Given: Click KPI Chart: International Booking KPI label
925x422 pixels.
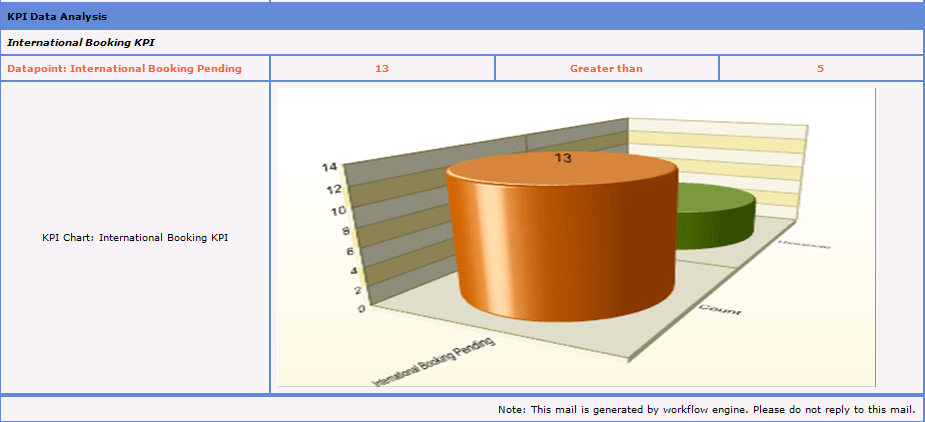Looking at the screenshot, I should pyautogui.click(x=135, y=238).
